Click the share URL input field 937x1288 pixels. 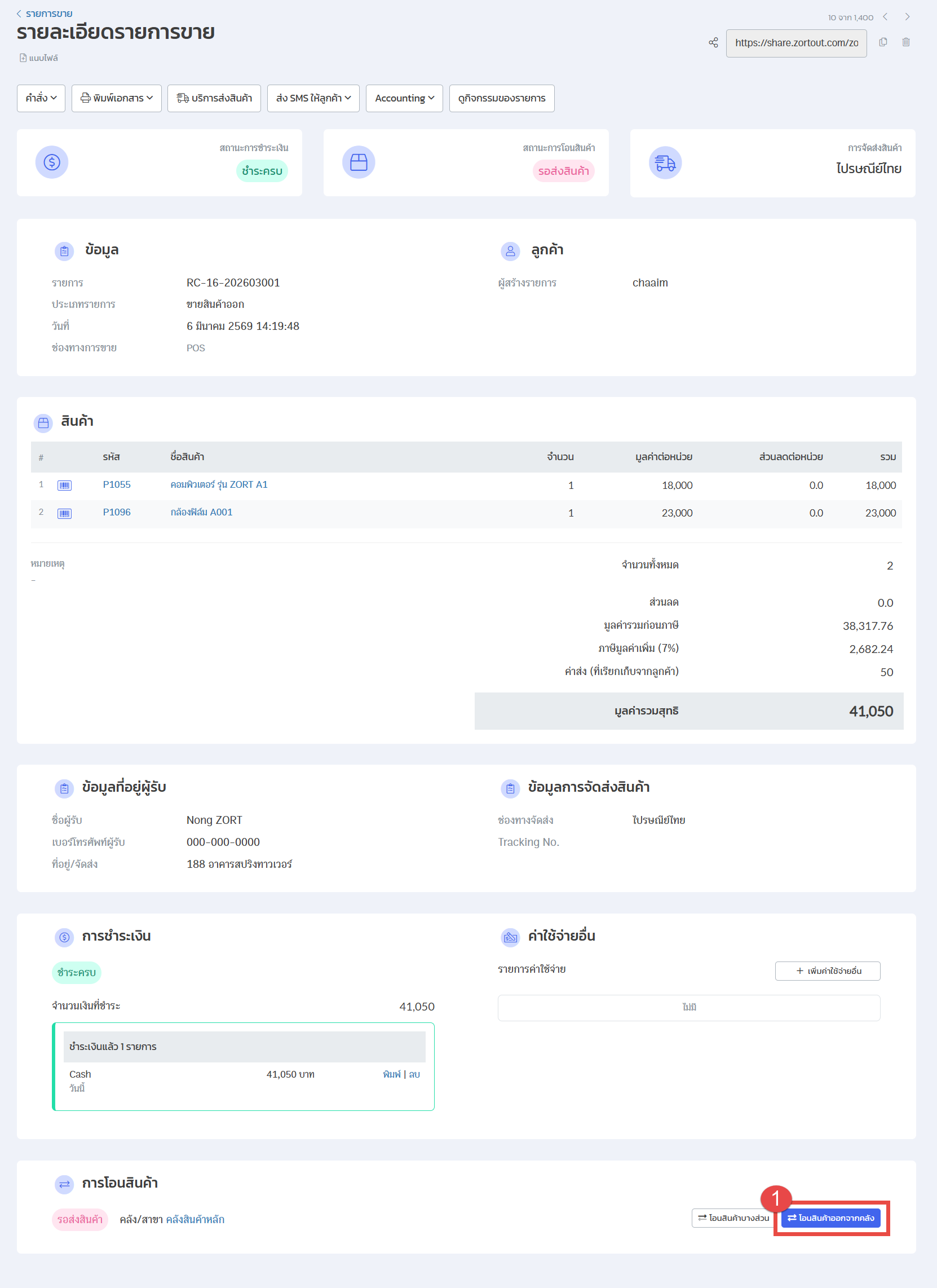(795, 43)
